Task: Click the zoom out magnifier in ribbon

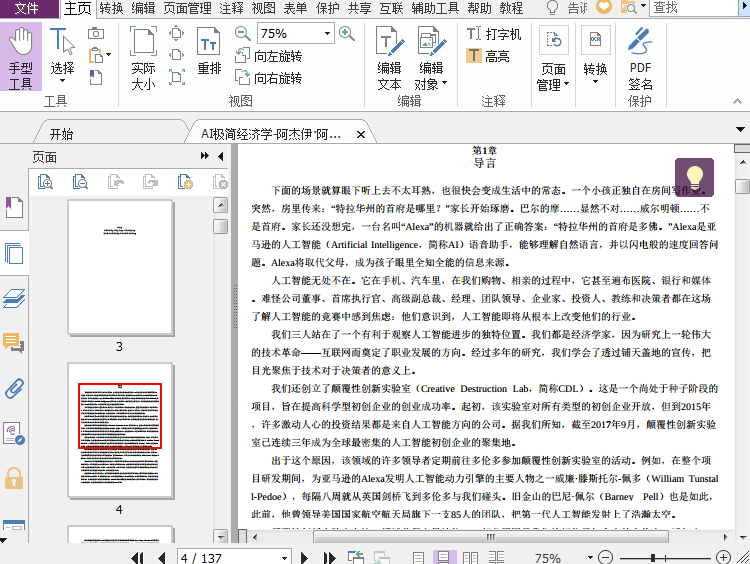Action: [x=243, y=33]
